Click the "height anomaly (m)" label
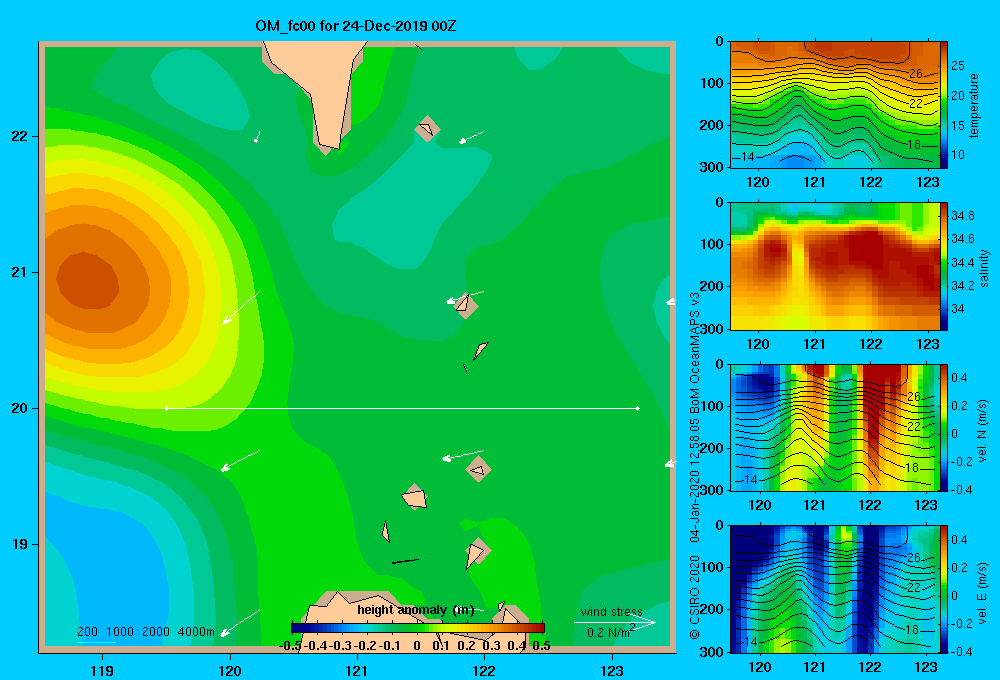Screen dimensions: 1000x680 click(416, 610)
